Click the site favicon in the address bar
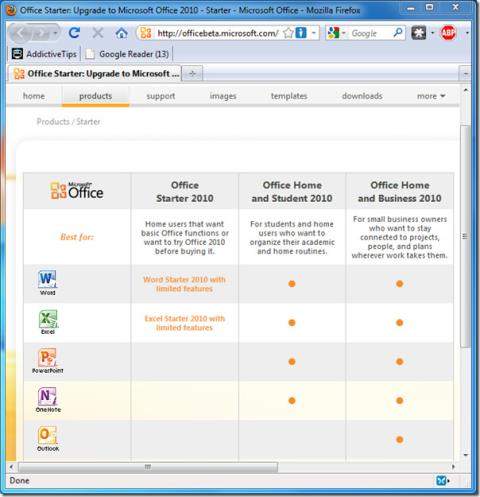The width and height of the screenshot is (480, 497). click(146, 33)
